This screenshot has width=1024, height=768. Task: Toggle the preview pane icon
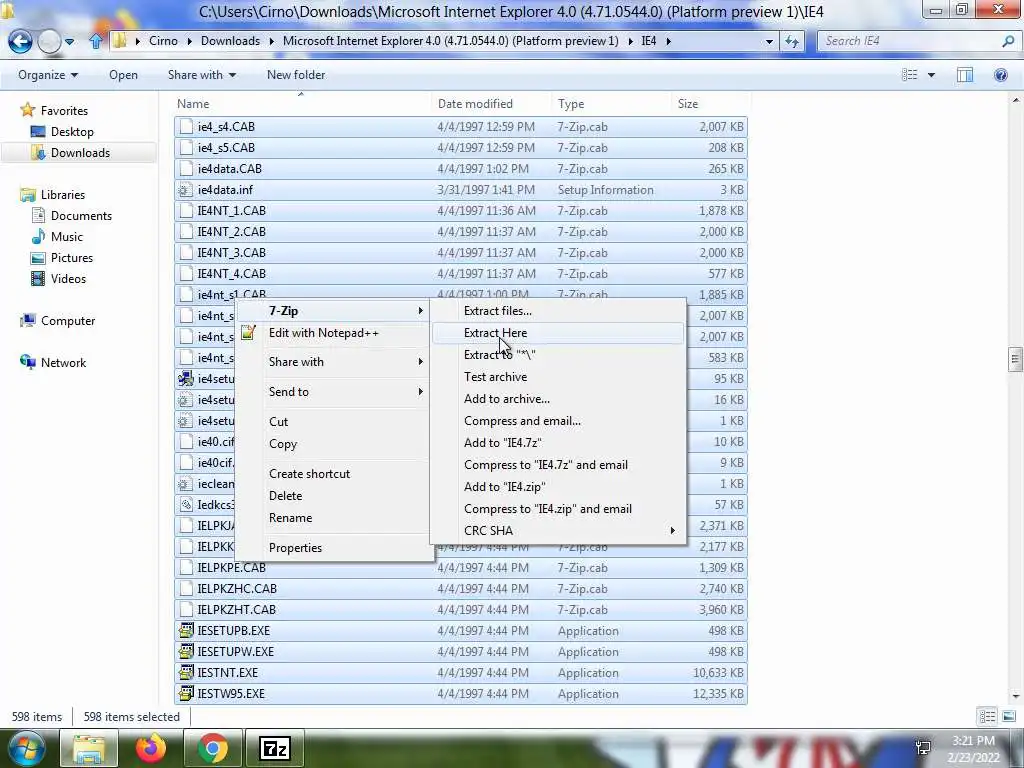click(x=965, y=75)
